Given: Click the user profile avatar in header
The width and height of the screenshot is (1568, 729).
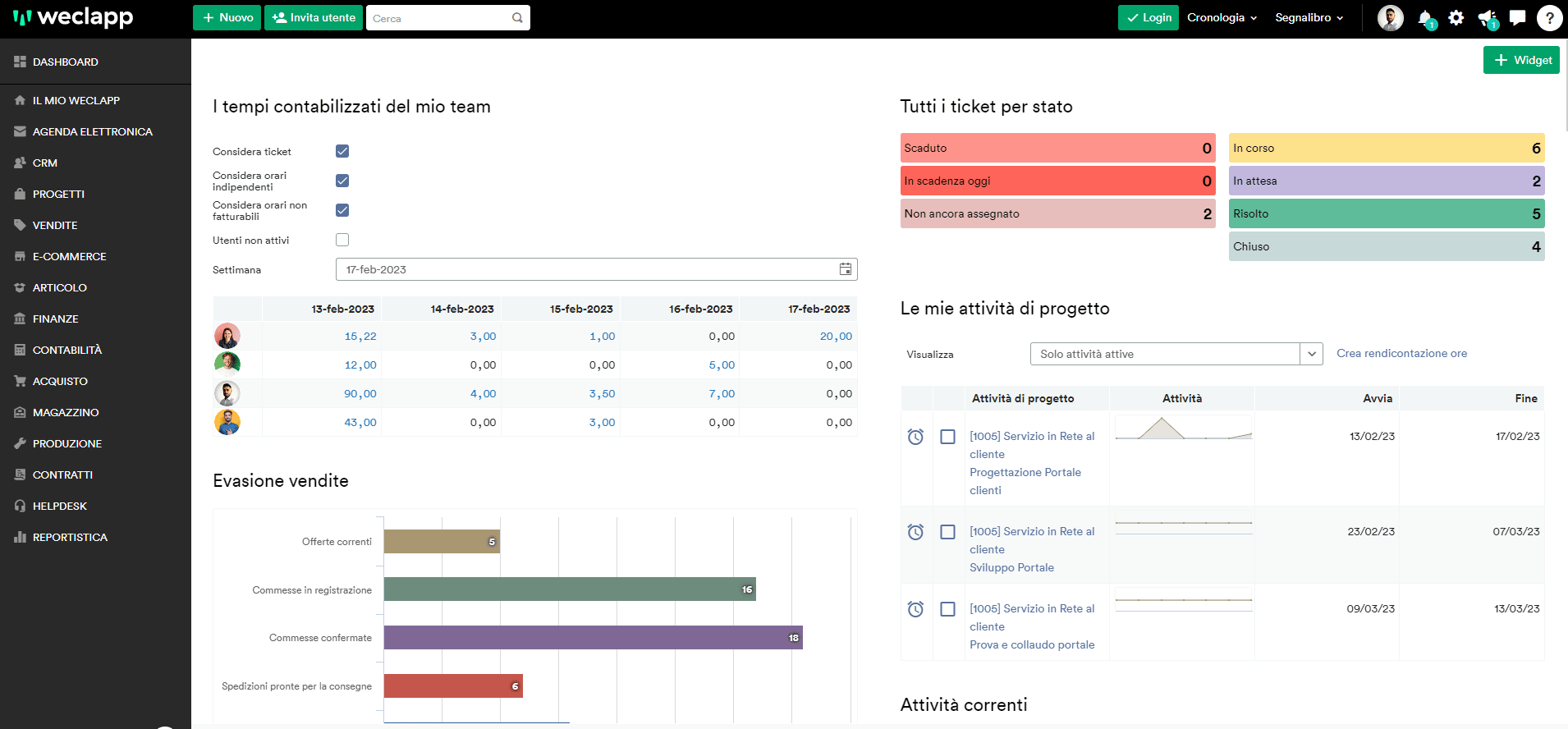Looking at the screenshot, I should point(1391,17).
